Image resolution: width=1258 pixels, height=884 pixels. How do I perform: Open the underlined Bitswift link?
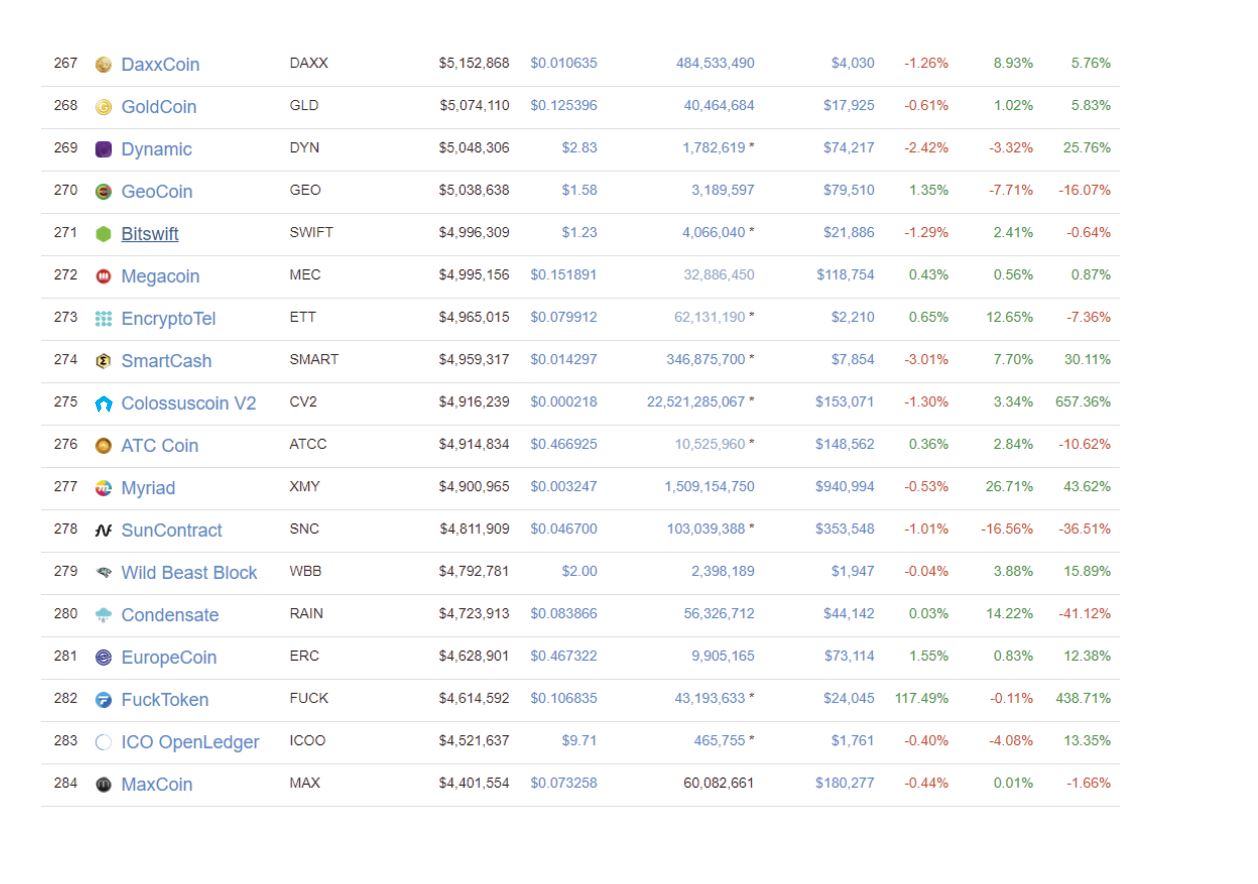click(150, 234)
